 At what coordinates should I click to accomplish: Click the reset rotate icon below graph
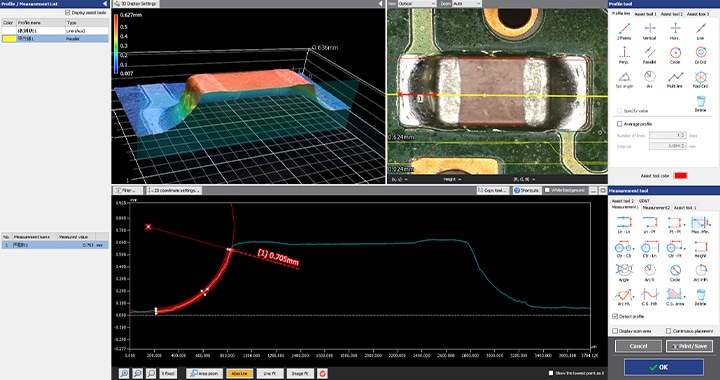tap(322, 374)
